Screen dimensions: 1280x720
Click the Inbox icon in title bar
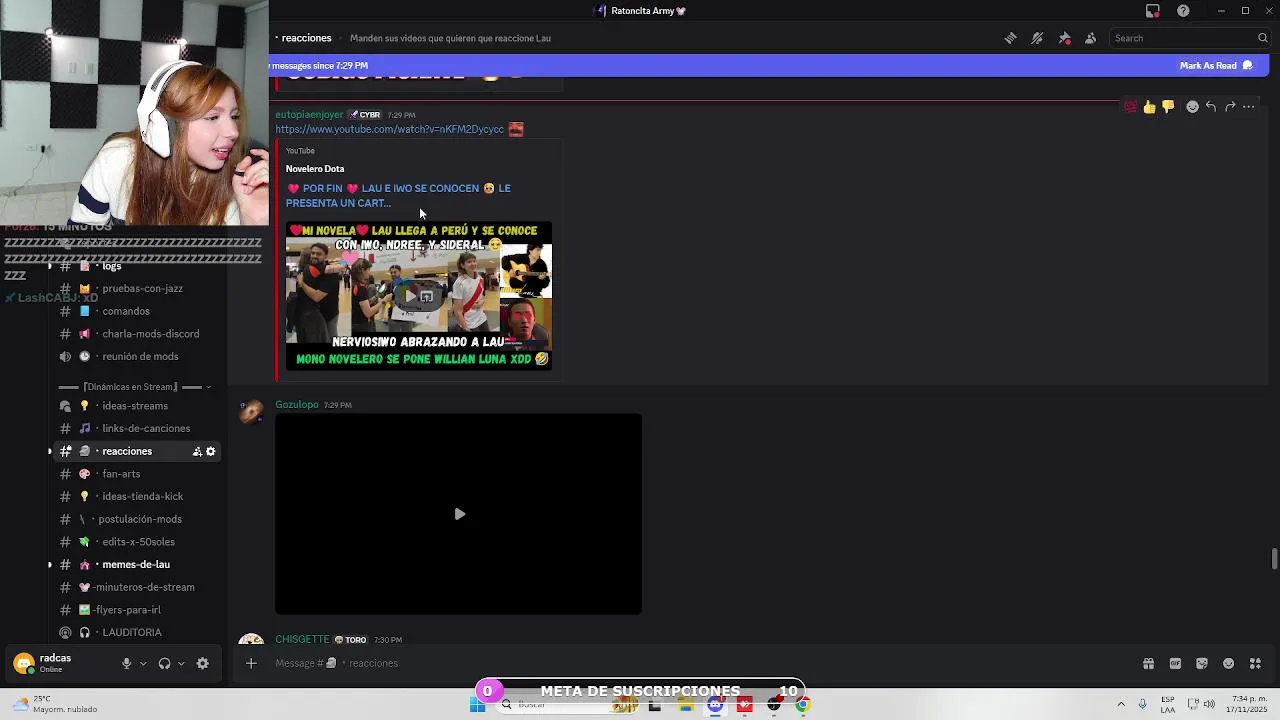point(1153,11)
